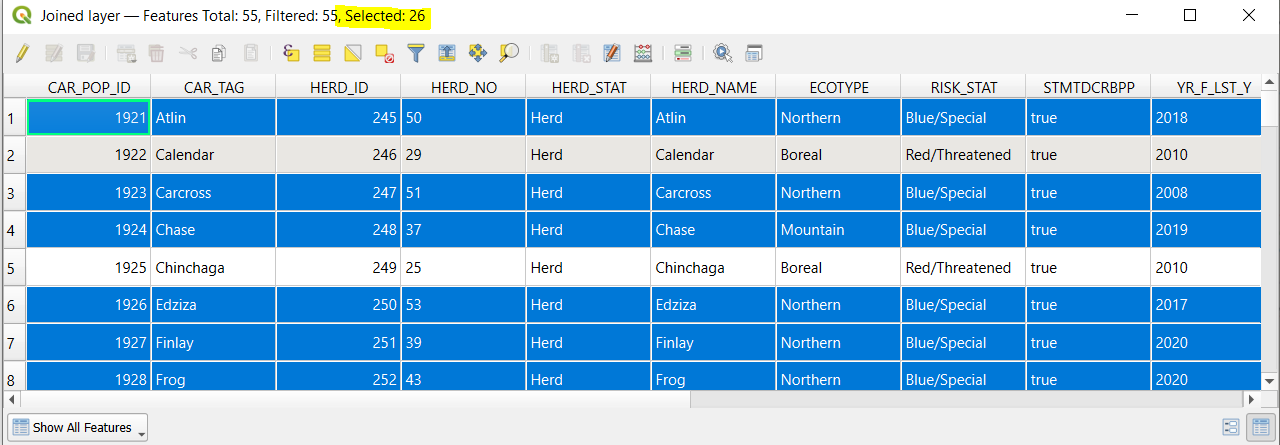Toggle Move selection to top
Screen dimensions: 1280x445
pyautogui.click(x=447, y=53)
